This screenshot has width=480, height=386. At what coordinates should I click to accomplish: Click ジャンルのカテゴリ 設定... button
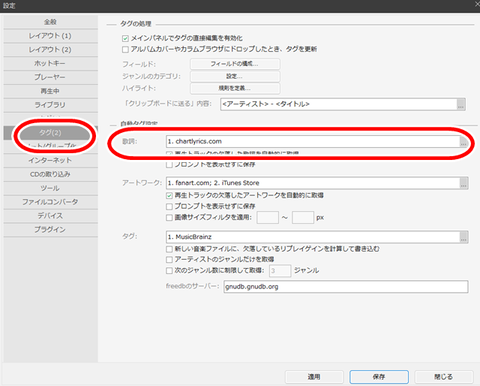pyautogui.click(x=235, y=76)
